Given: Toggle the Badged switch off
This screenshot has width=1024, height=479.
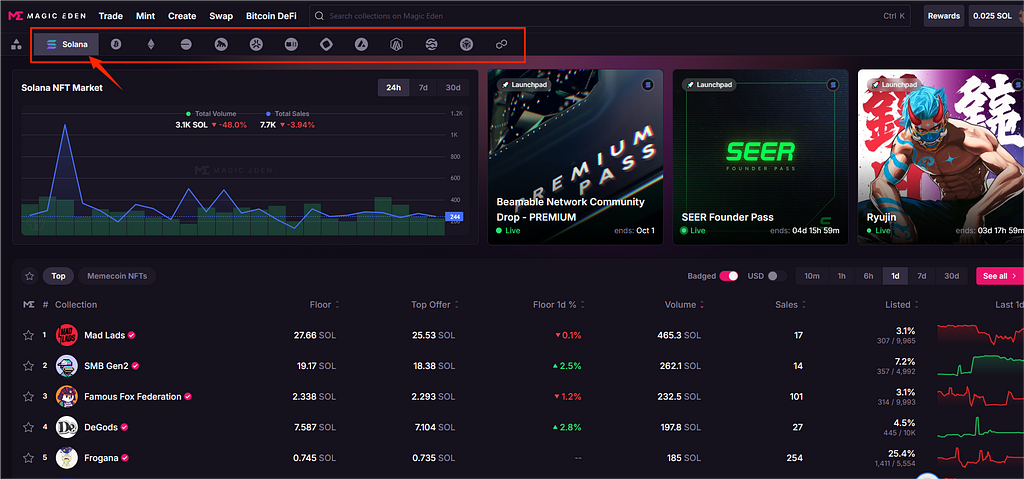Looking at the screenshot, I should pos(729,276).
